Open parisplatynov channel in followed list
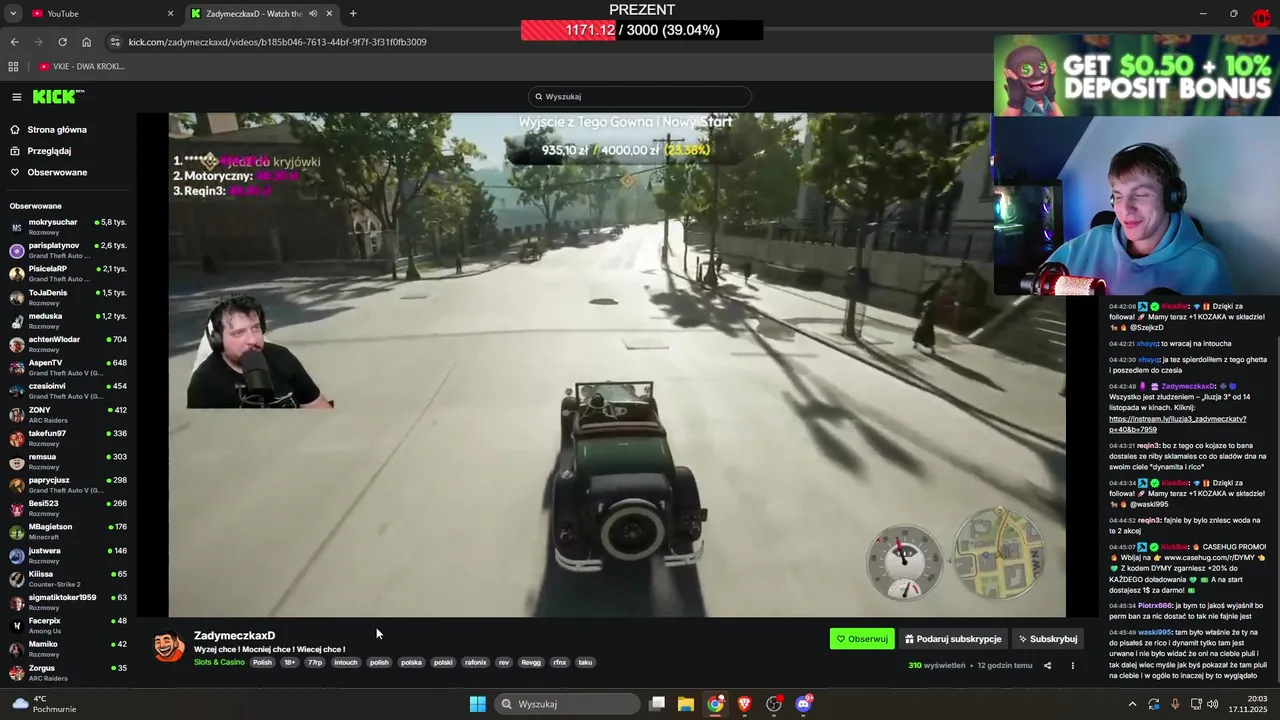Viewport: 1280px width, 720px height. pos(68,250)
